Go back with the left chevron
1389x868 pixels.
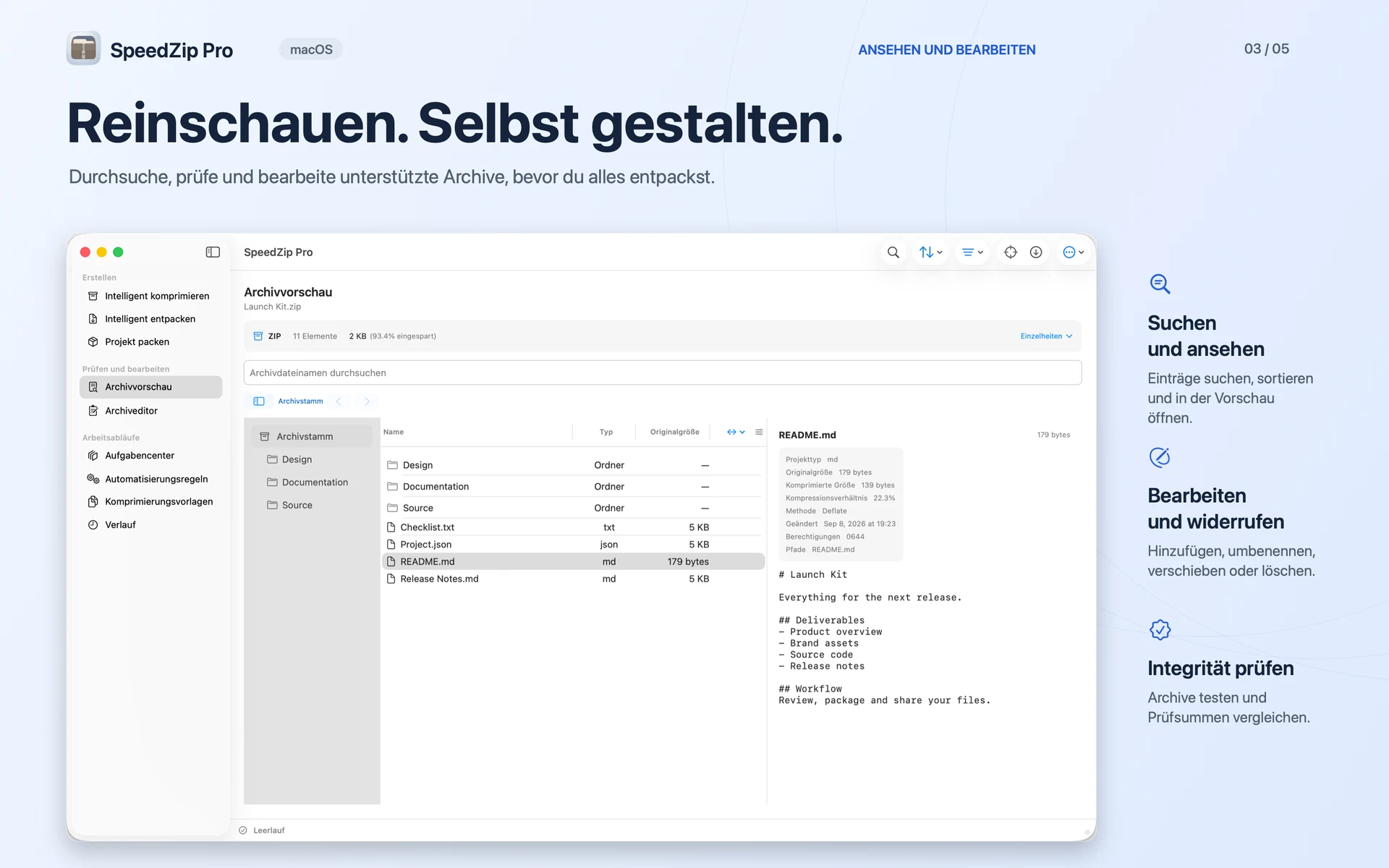coord(339,401)
